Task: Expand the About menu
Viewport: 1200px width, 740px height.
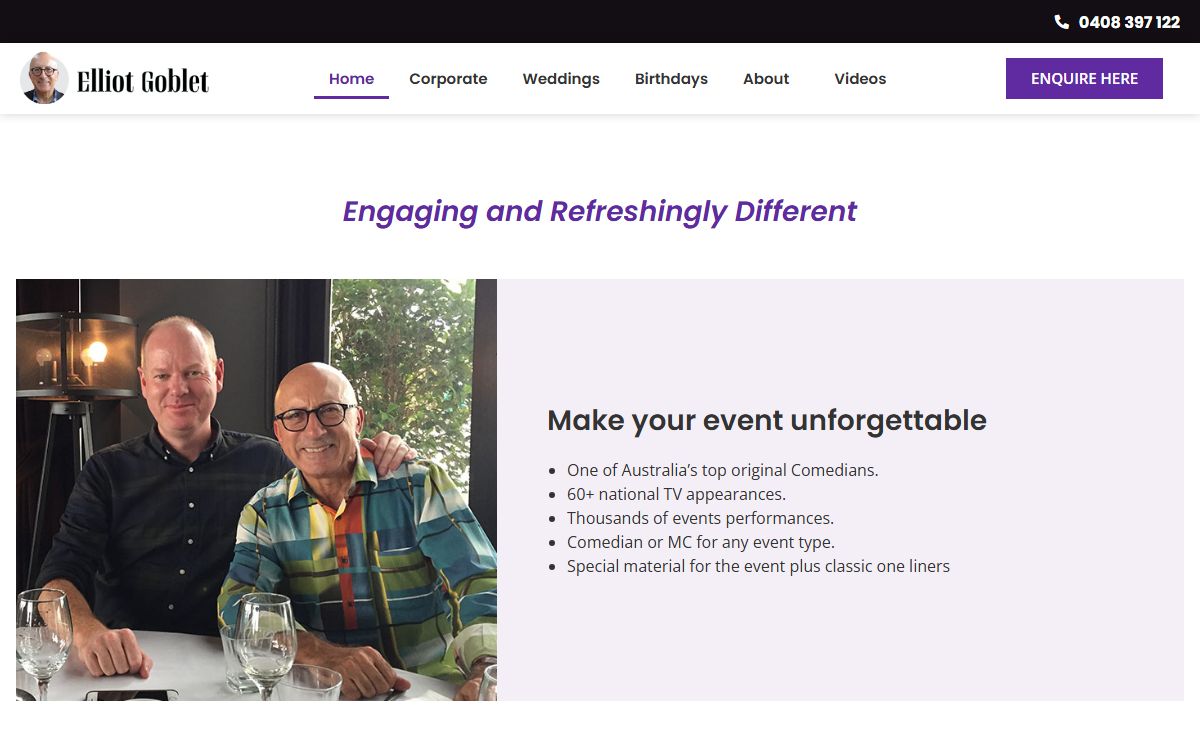Action: (x=766, y=79)
